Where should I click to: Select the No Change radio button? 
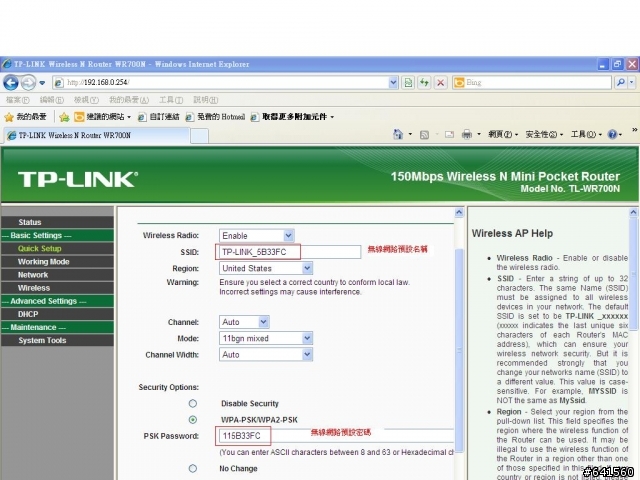click(193, 469)
